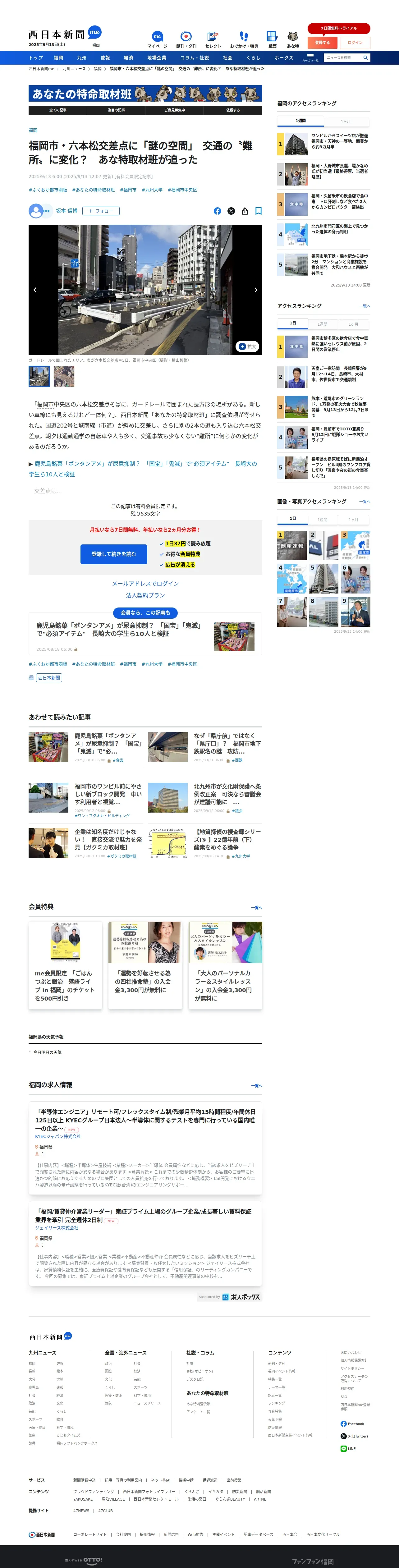Select 1週間 tab in 画像・写真アクセスランキング
Image resolution: width=399 pixels, height=1568 pixels.
(x=322, y=519)
